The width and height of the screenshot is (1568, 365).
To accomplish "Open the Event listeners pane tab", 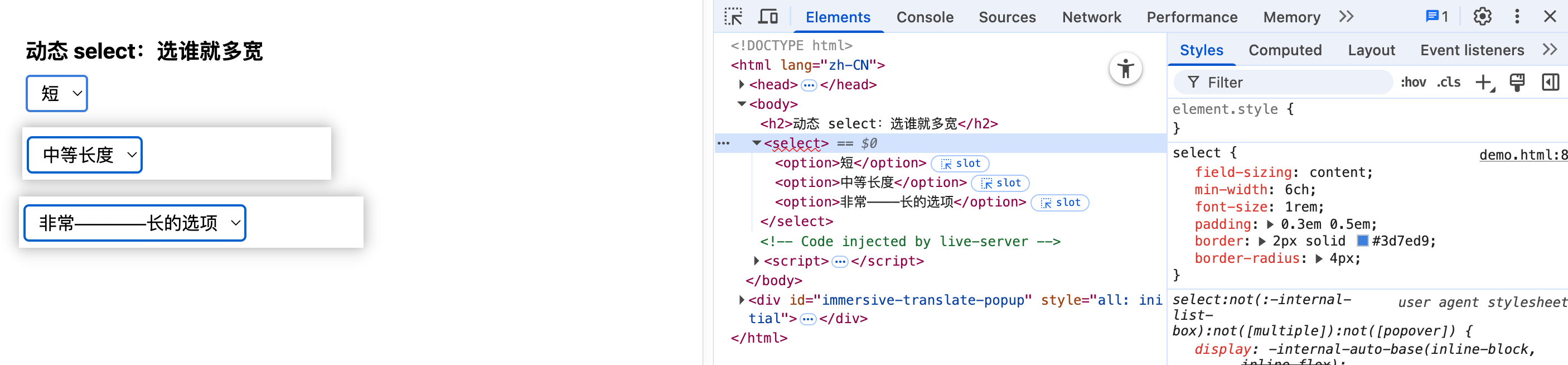I will click(1472, 50).
